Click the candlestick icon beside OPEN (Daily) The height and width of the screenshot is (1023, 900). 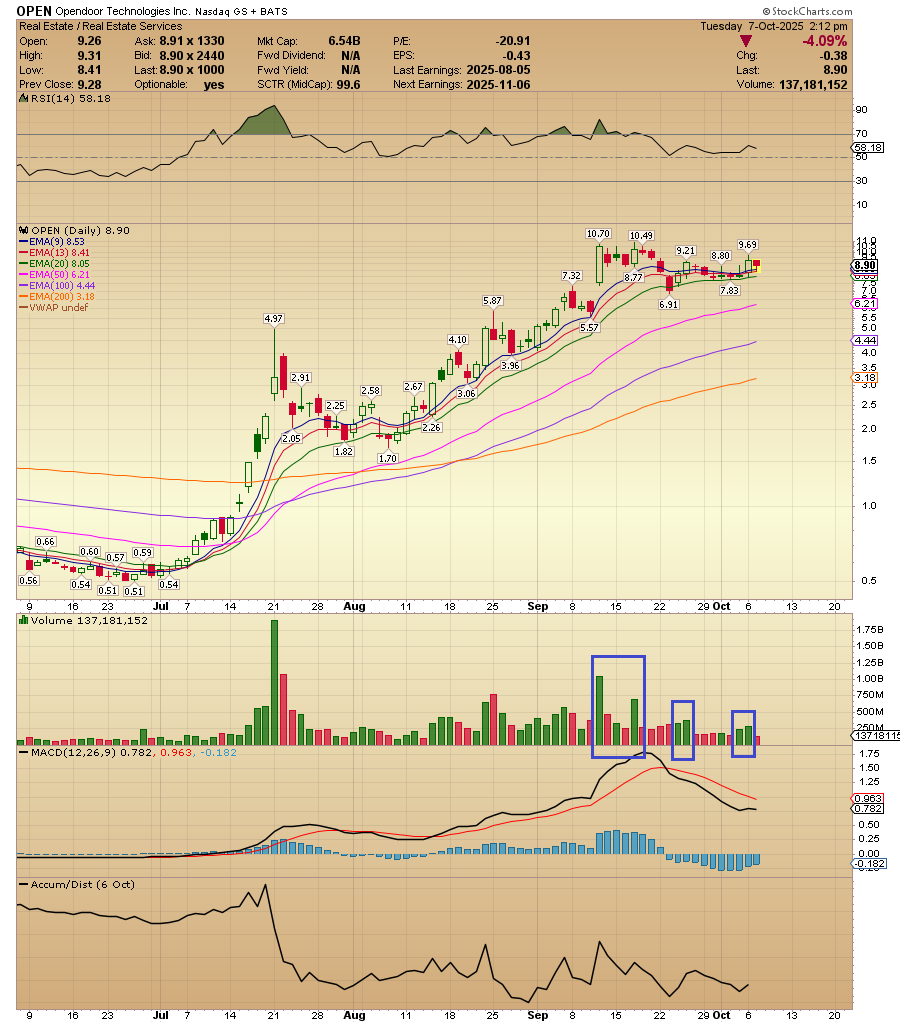(x=24, y=230)
